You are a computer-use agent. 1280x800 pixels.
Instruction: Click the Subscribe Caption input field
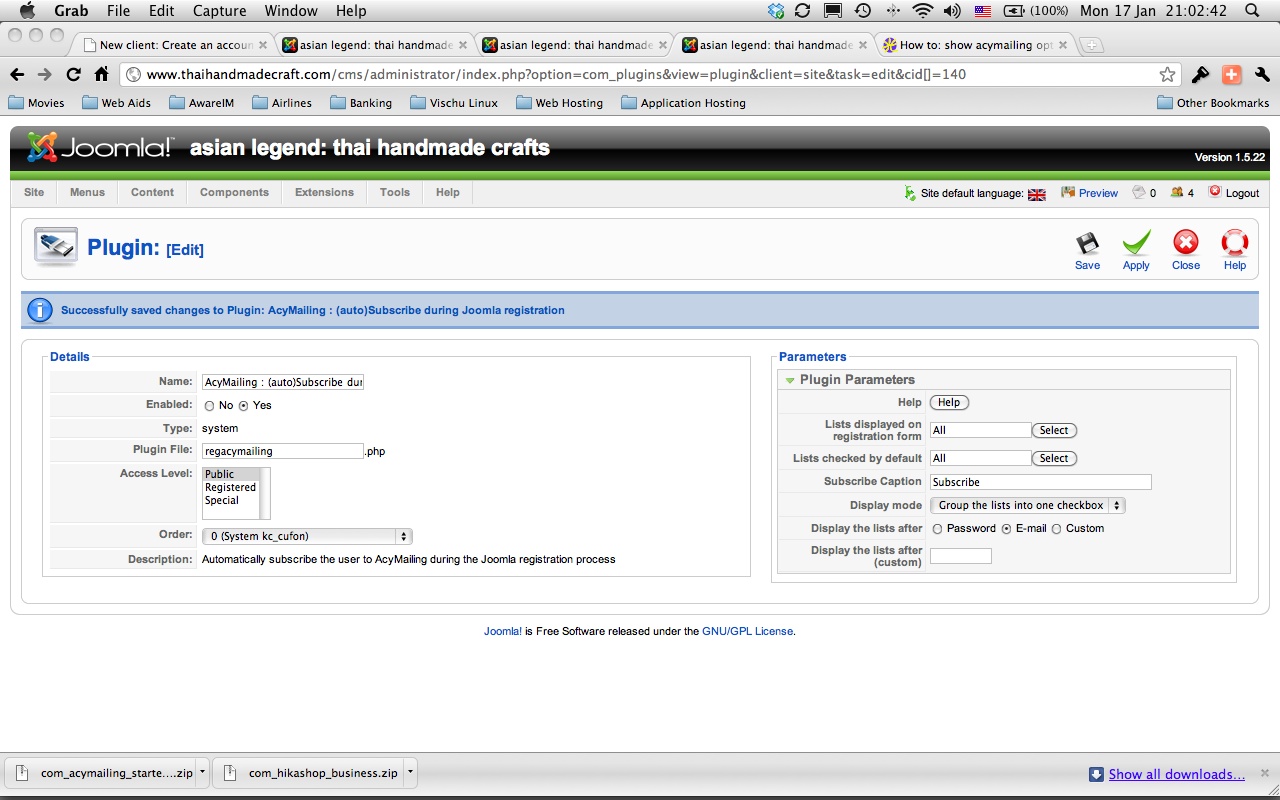point(1041,482)
